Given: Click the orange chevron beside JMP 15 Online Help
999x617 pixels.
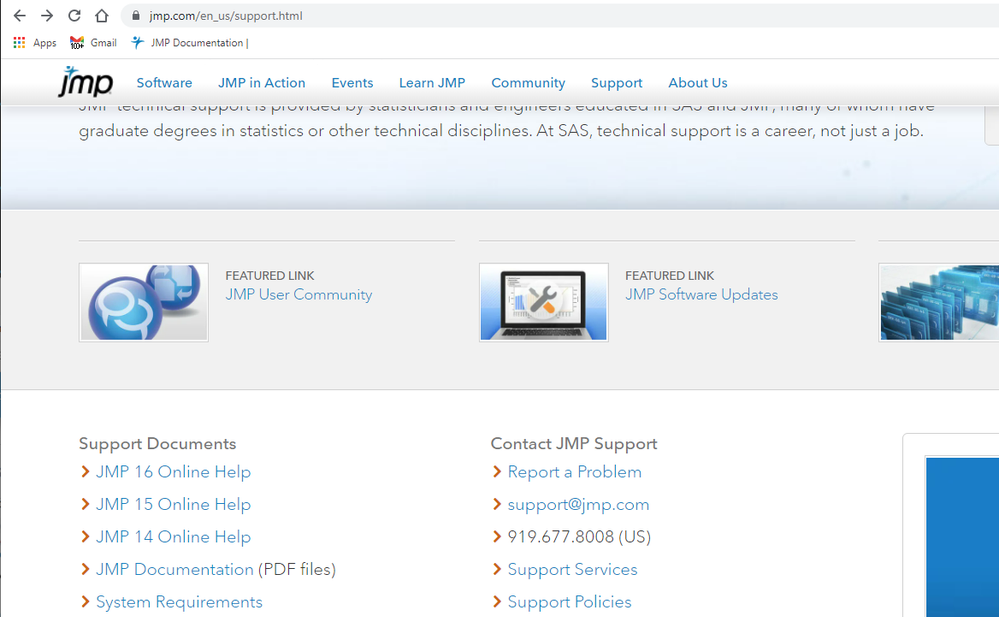Looking at the screenshot, I should (x=85, y=504).
